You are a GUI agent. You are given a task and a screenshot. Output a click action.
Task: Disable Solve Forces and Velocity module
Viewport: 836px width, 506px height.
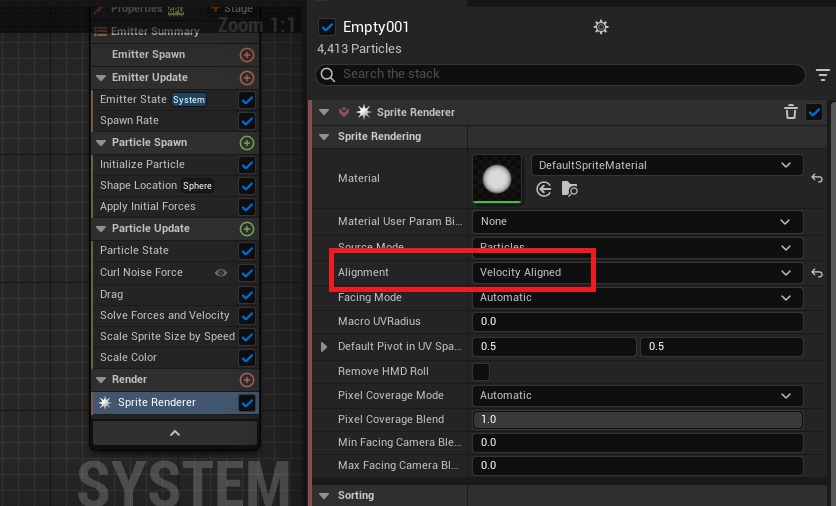point(247,316)
